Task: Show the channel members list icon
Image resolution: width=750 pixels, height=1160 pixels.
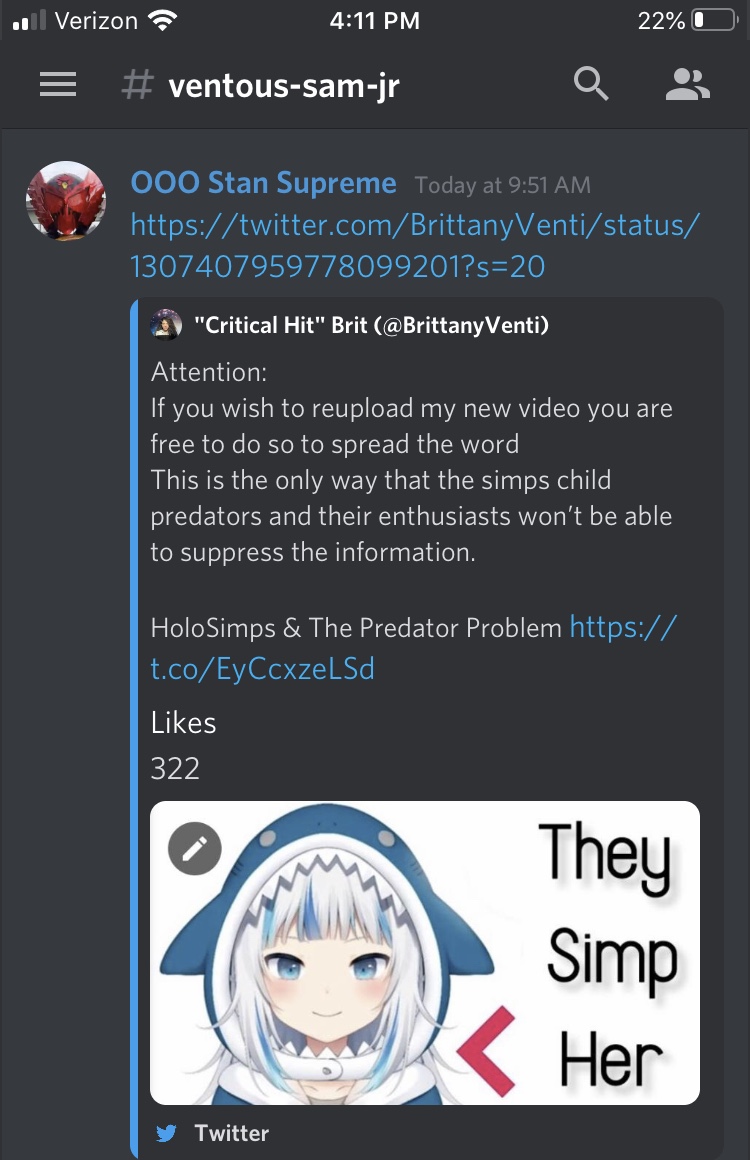Action: pos(687,84)
